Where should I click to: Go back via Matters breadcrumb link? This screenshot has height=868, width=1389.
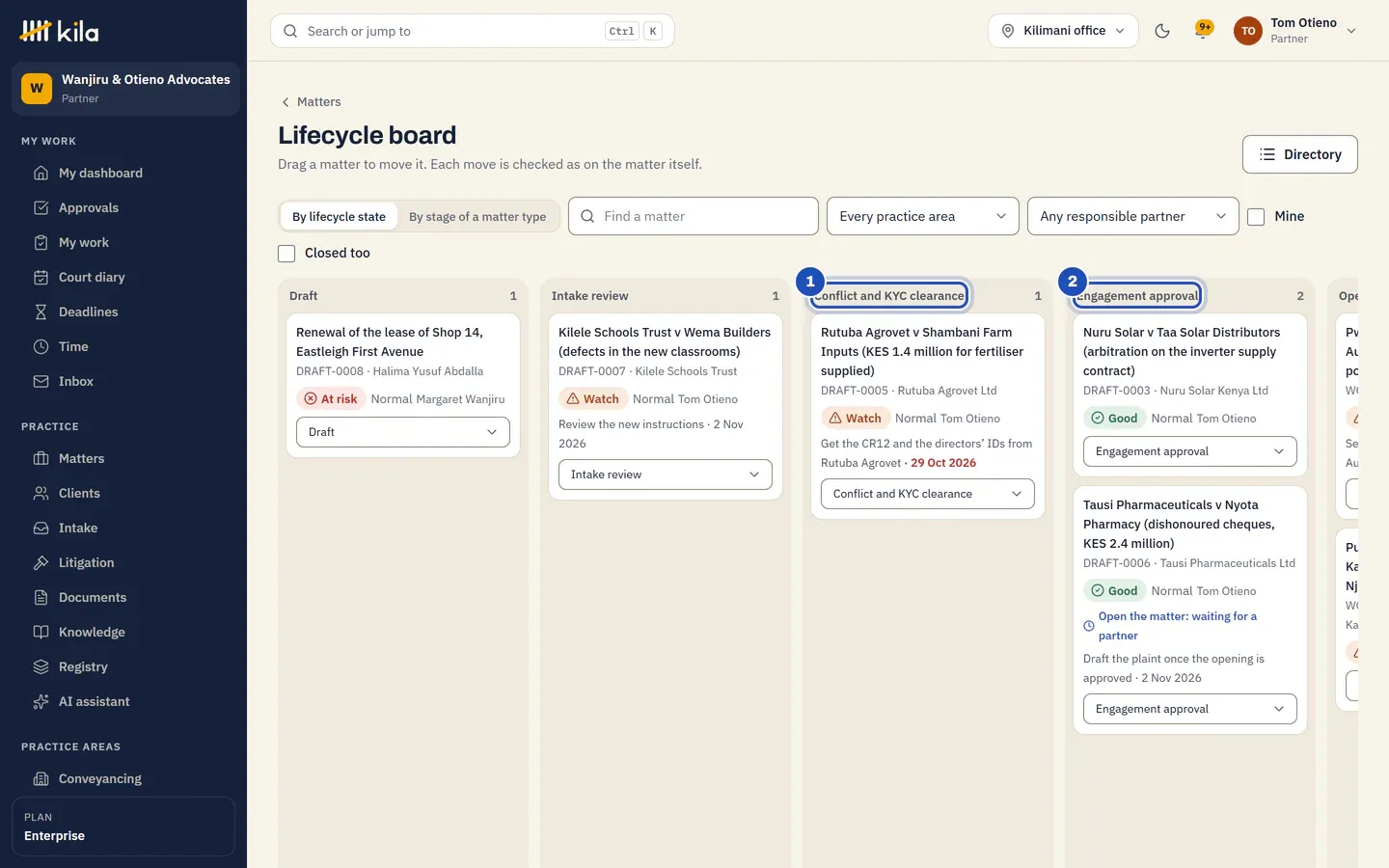pos(318,102)
